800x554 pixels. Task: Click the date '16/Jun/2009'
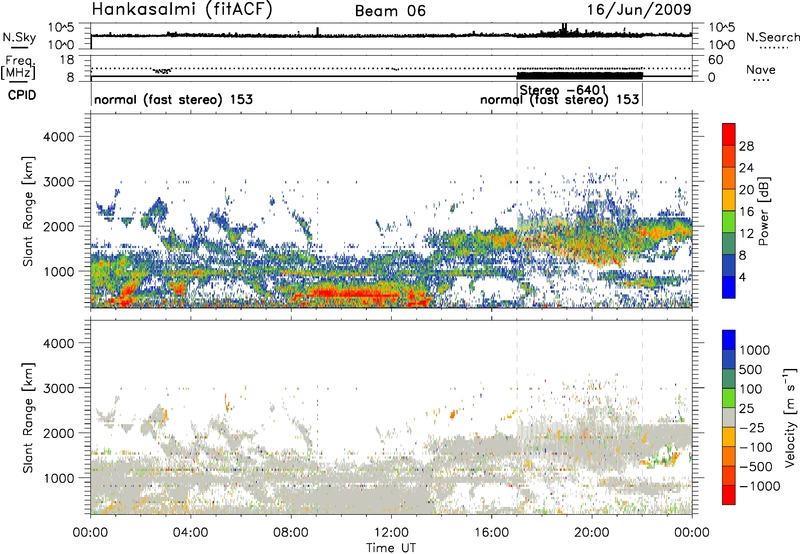tap(639, 9)
